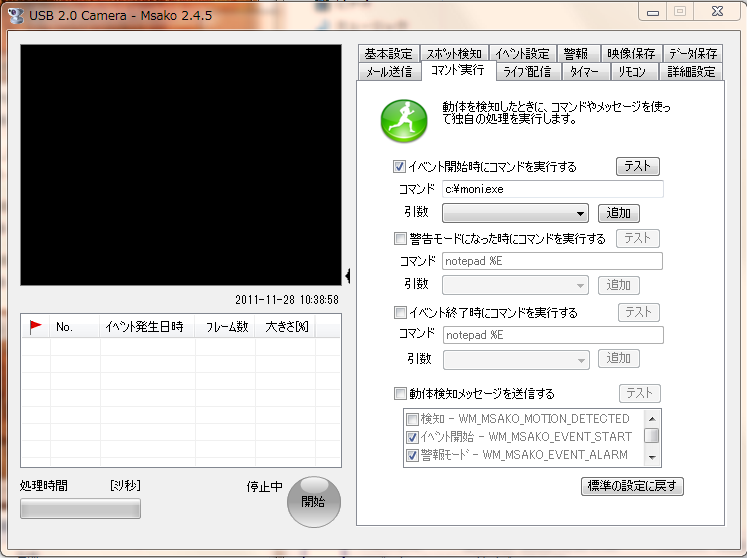Click 追加 button next to first 引数 dropdown
Image resolution: width=747 pixels, height=558 pixels.
point(618,213)
